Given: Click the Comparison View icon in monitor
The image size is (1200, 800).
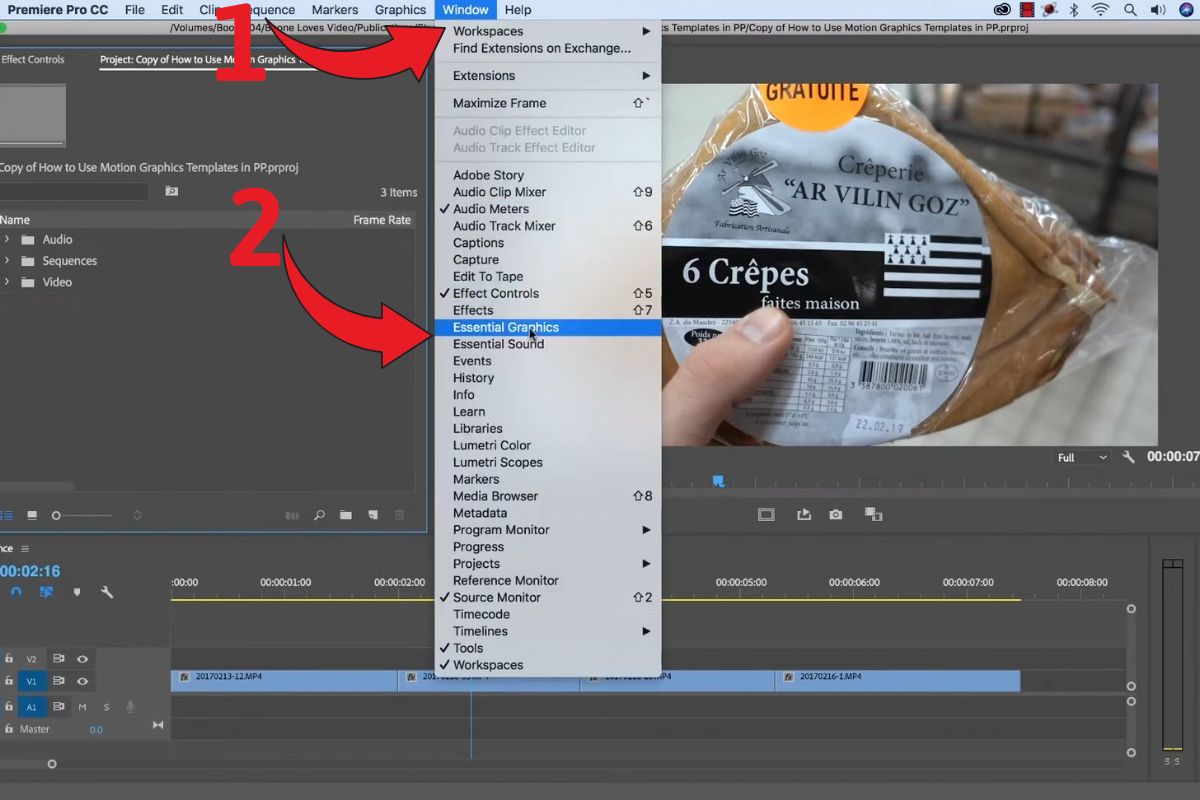Looking at the screenshot, I should (873, 514).
